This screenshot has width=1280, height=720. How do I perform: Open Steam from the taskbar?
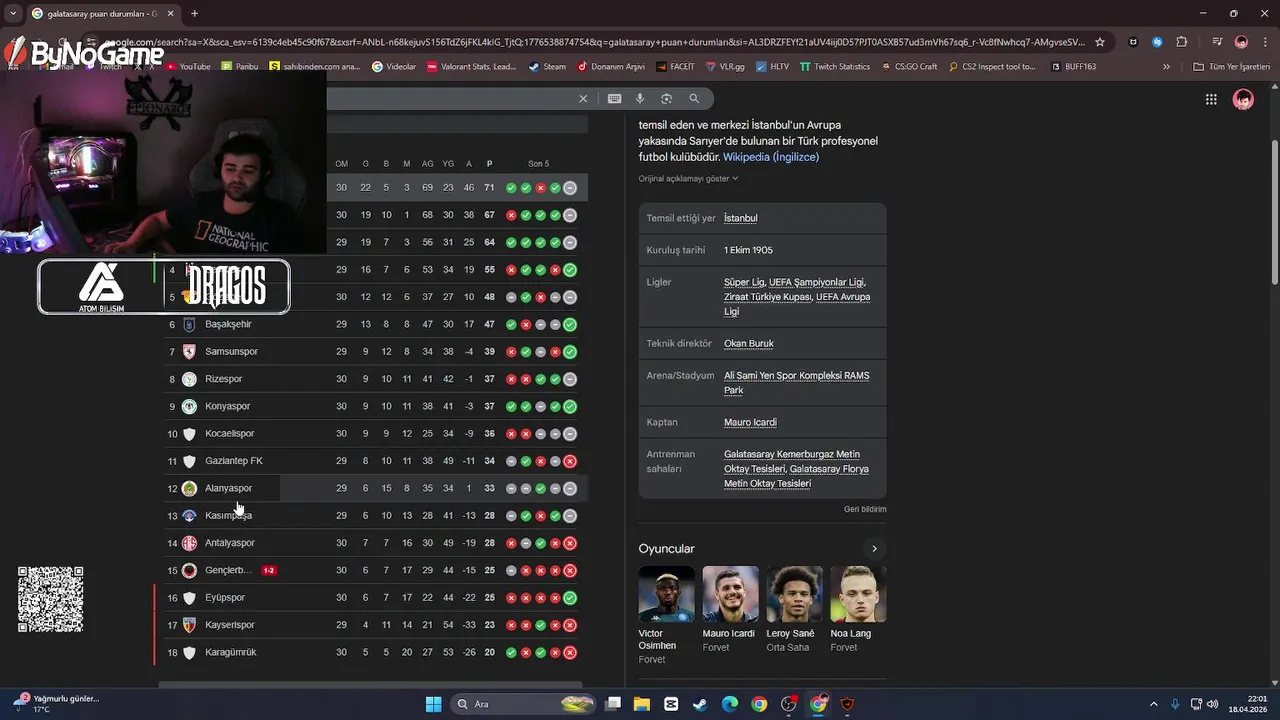pyautogui.click(x=700, y=704)
